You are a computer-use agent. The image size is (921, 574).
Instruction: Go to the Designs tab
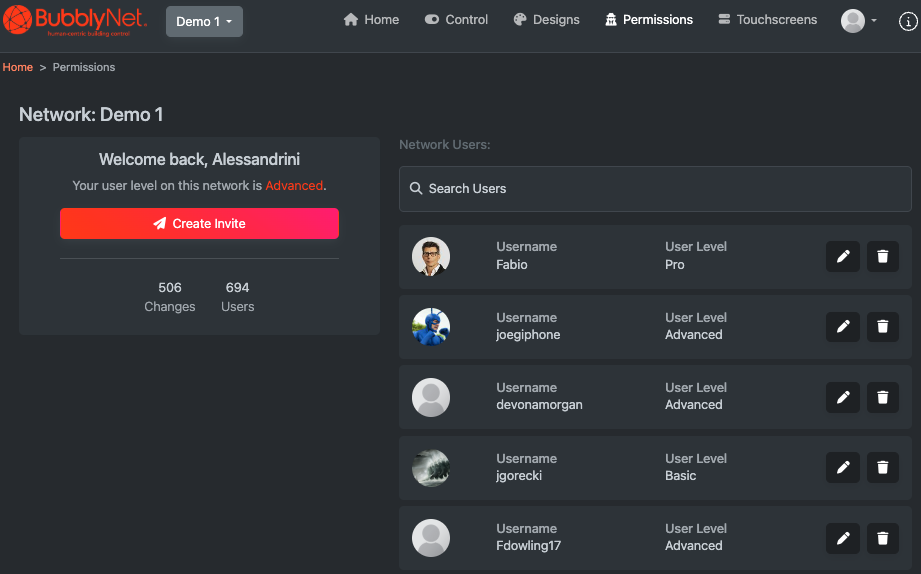click(x=546, y=20)
